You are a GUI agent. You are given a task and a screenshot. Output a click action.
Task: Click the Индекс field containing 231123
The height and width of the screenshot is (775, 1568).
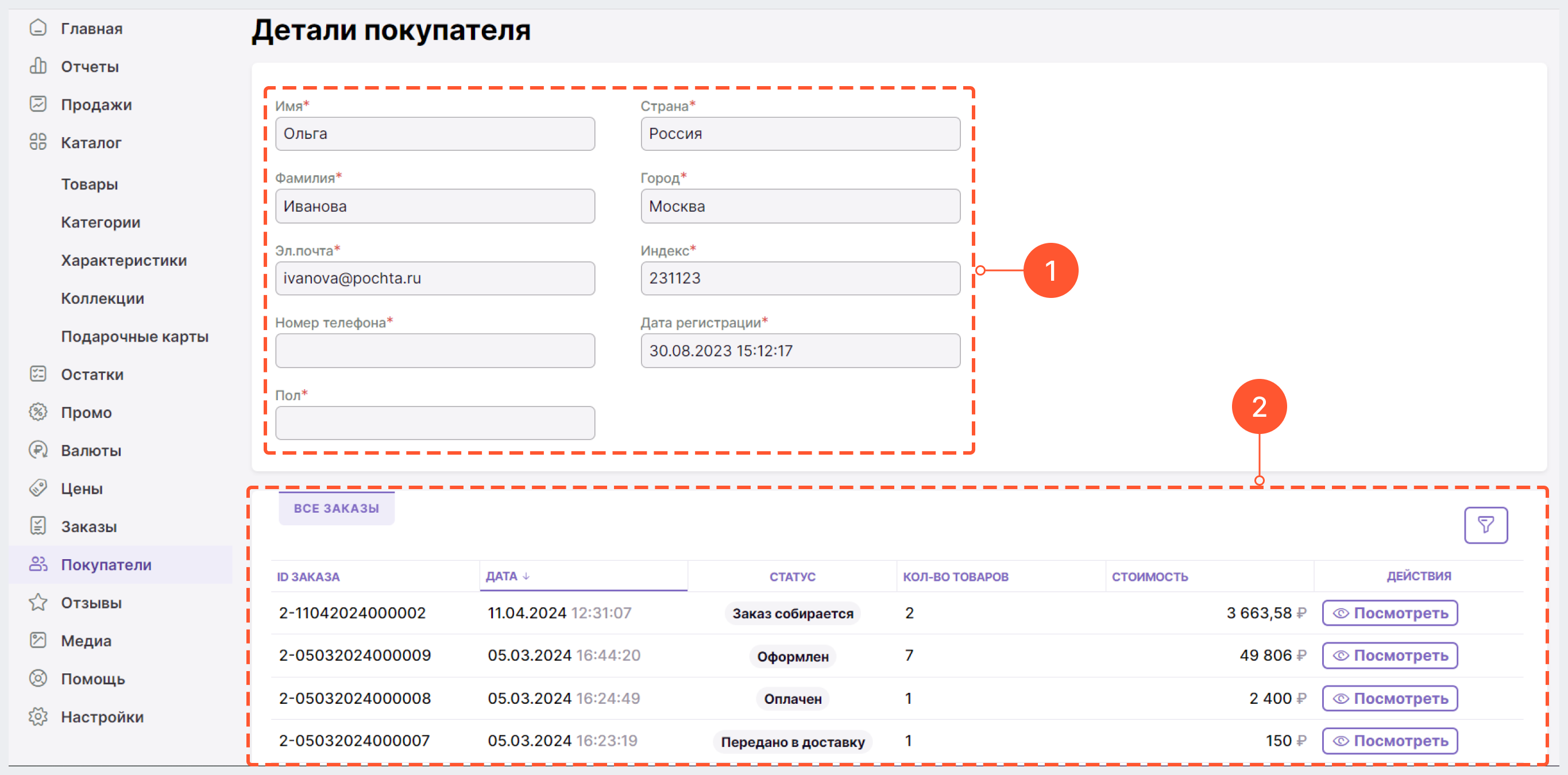[x=800, y=278]
